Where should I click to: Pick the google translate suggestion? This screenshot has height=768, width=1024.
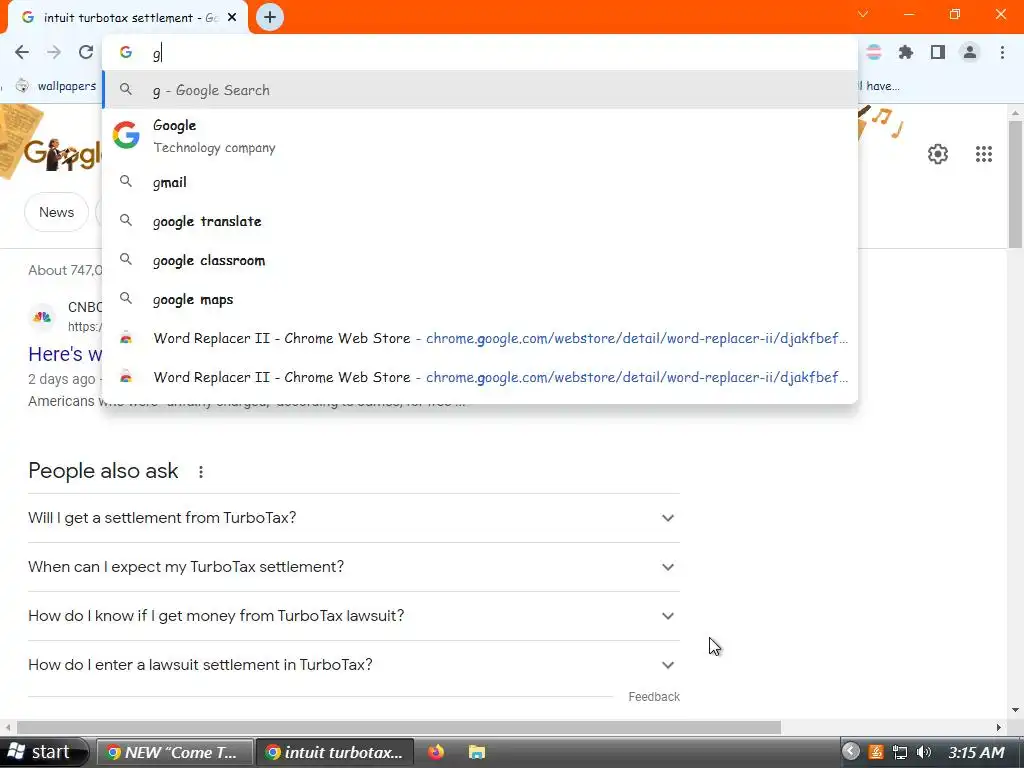point(480,221)
